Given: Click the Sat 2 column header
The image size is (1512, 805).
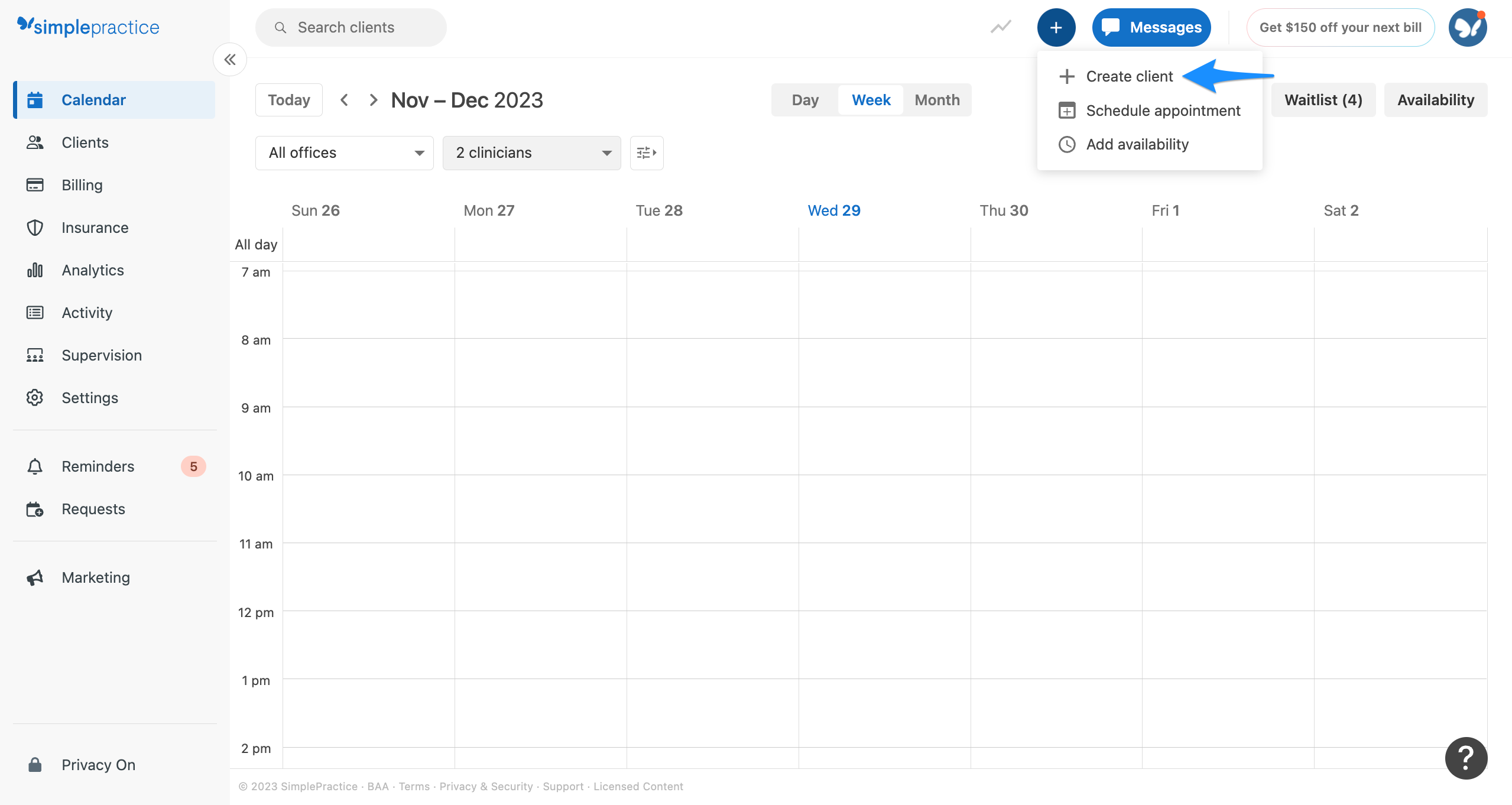Looking at the screenshot, I should [x=1341, y=210].
